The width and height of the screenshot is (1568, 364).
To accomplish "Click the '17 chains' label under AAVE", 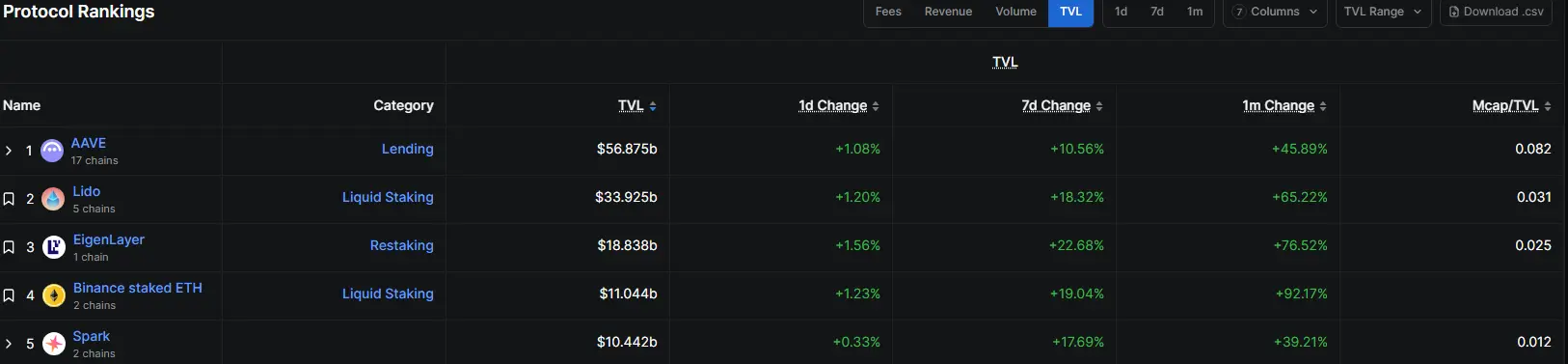I will coord(95,160).
